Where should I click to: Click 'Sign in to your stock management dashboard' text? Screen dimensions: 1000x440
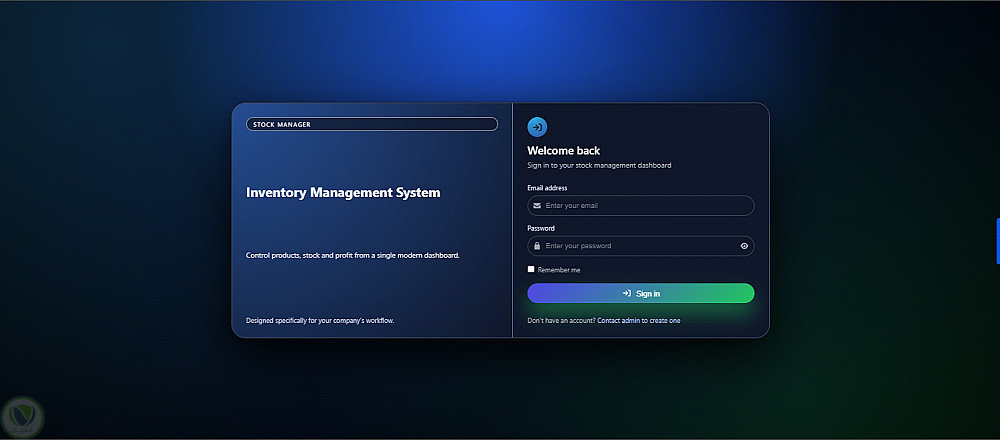(599, 166)
